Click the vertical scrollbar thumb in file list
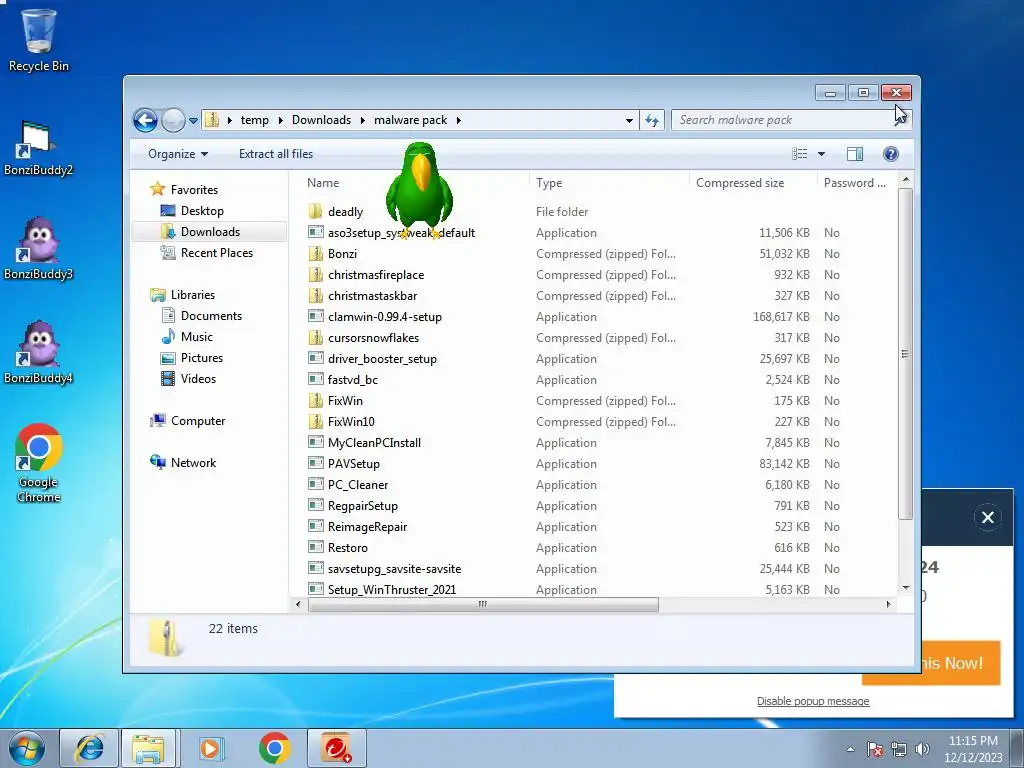The image size is (1024, 768). (x=905, y=354)
